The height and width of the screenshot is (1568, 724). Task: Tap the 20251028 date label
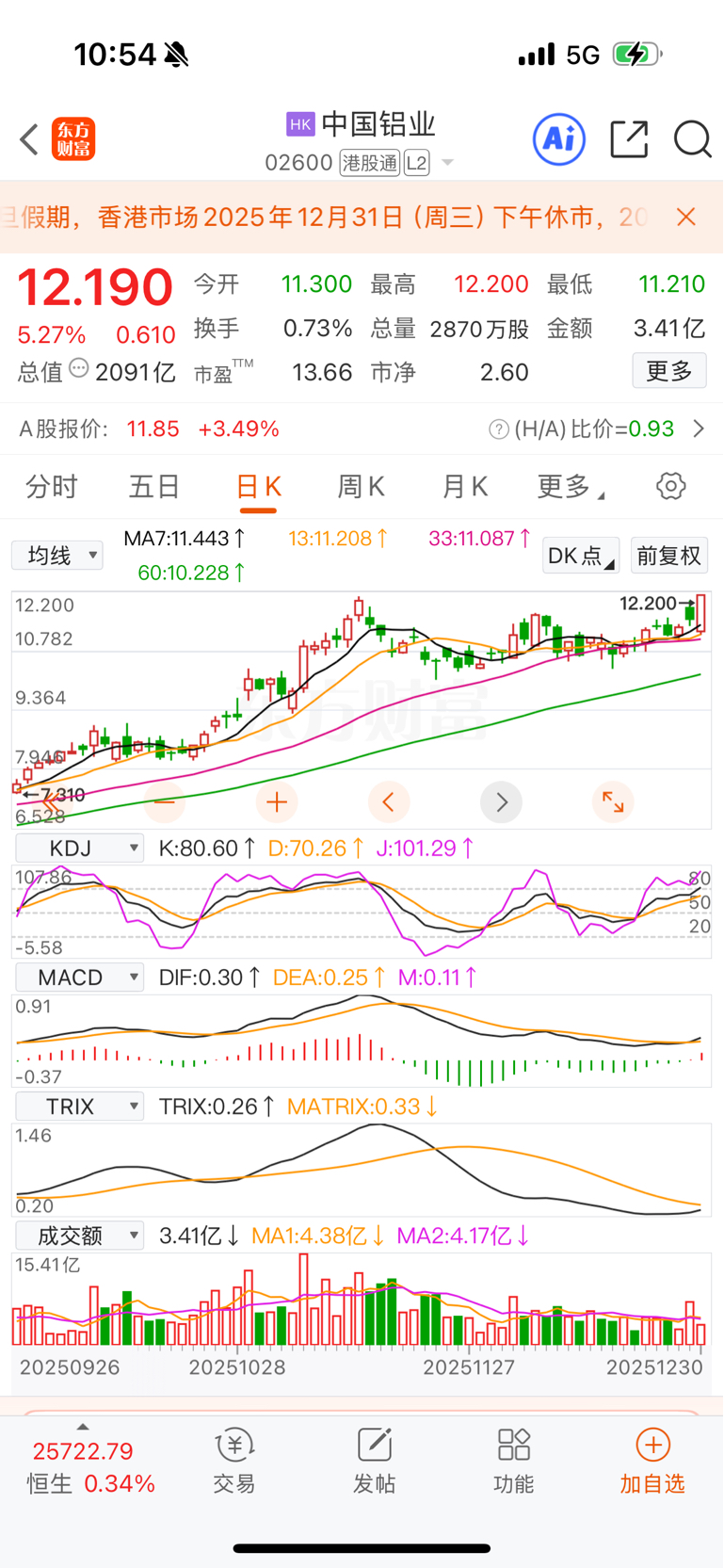coord(237,1367)
